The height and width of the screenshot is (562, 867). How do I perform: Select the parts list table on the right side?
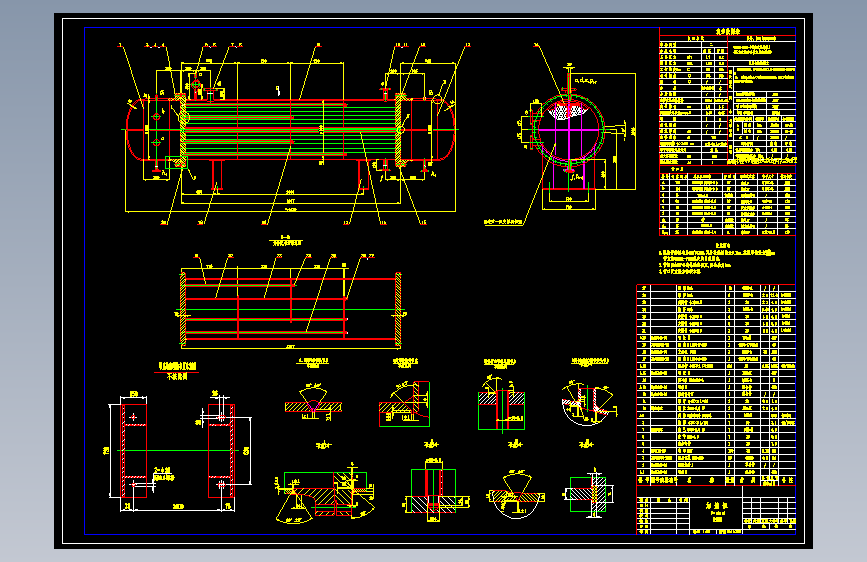point(716,385)
